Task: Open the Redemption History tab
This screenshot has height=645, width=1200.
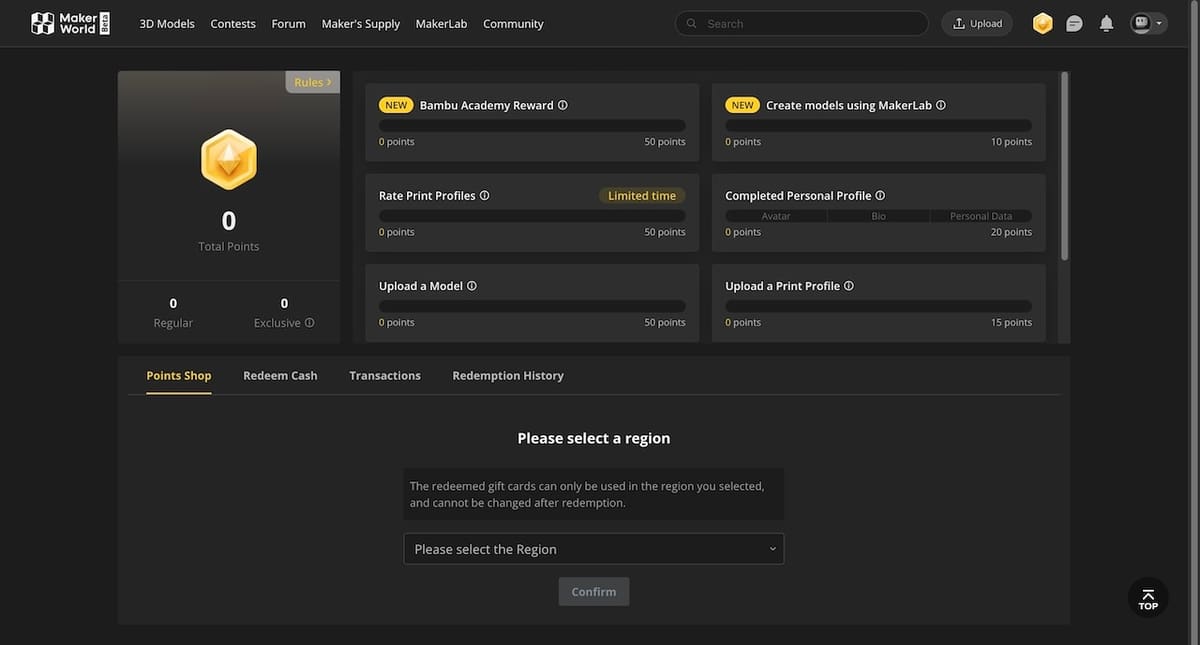Action: point(508,375)
